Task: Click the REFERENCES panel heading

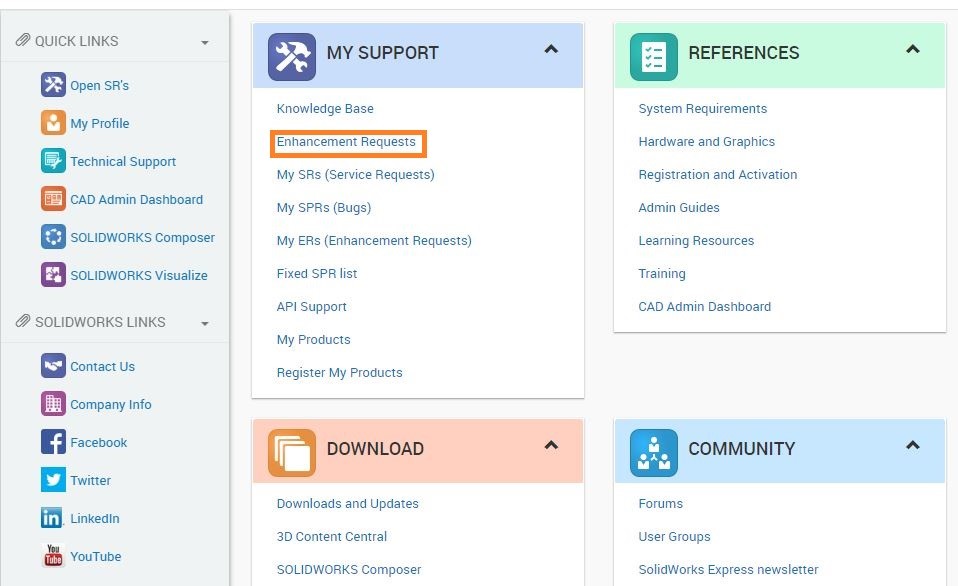Action: (744, 53)
